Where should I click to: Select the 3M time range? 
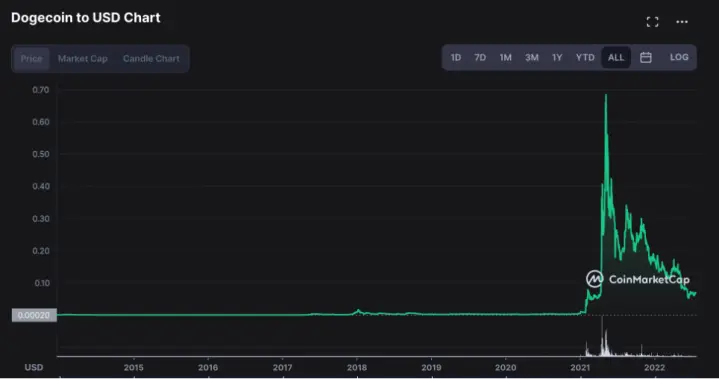coord(531,57)
